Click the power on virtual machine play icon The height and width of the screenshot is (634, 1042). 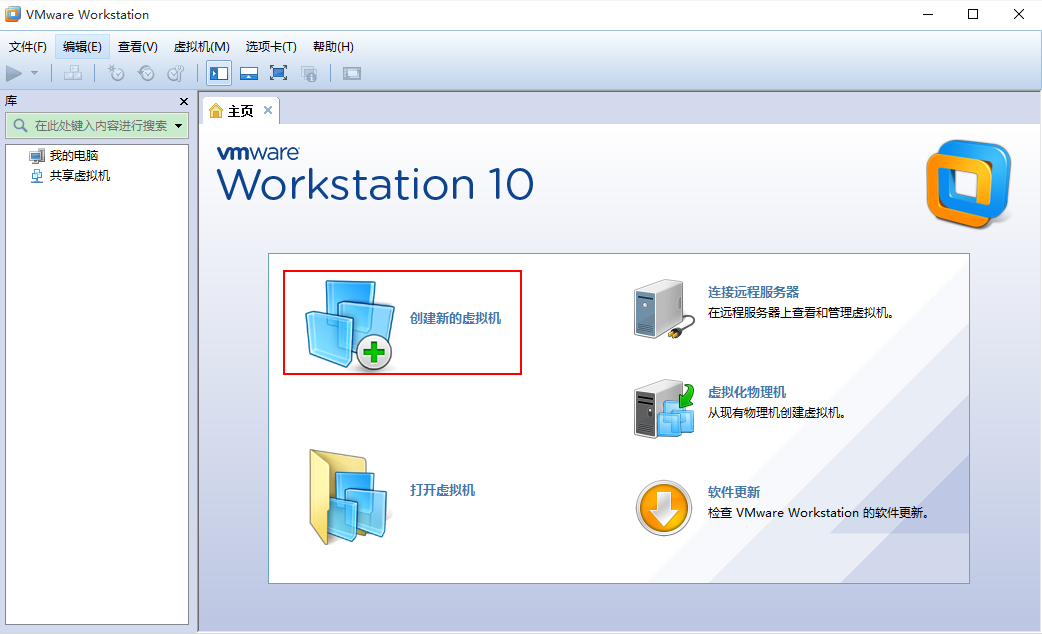tap(14, 73)
